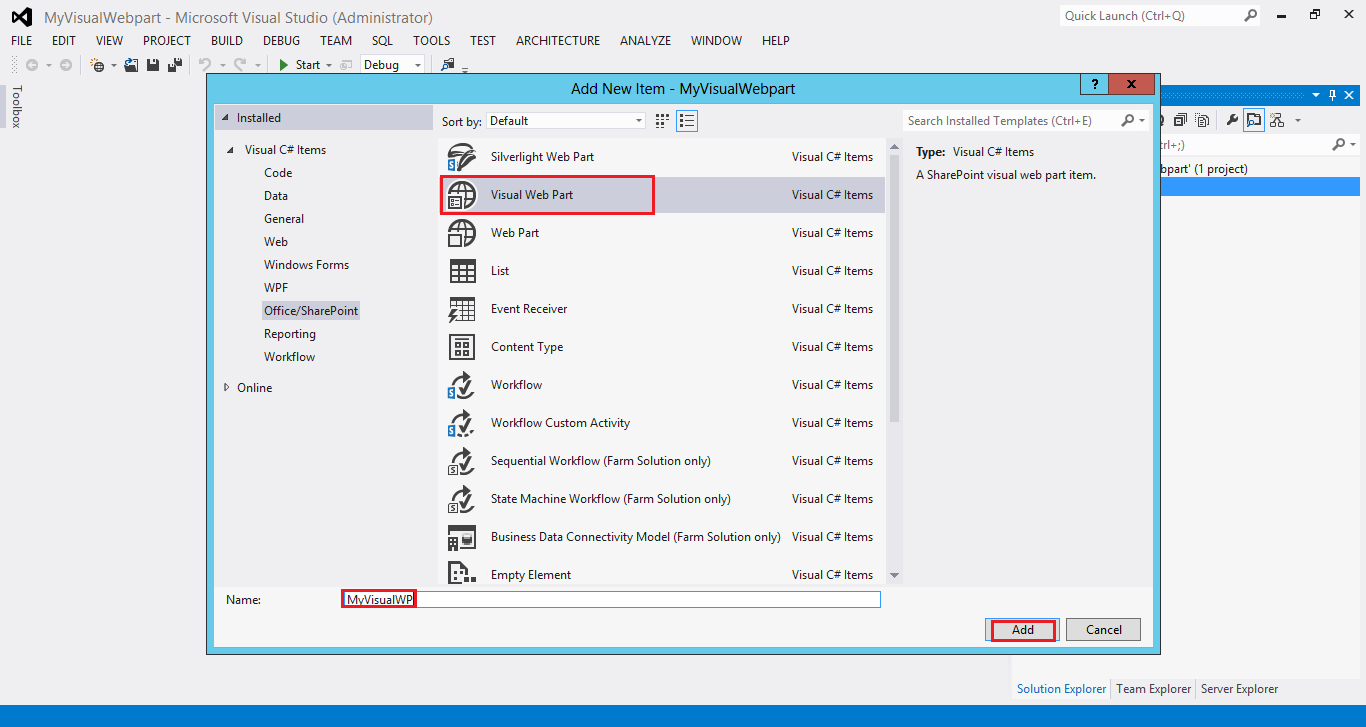The image size is (1366, 727).
Task: Open the Sort by Default dropdown
Action: point(566,121)
